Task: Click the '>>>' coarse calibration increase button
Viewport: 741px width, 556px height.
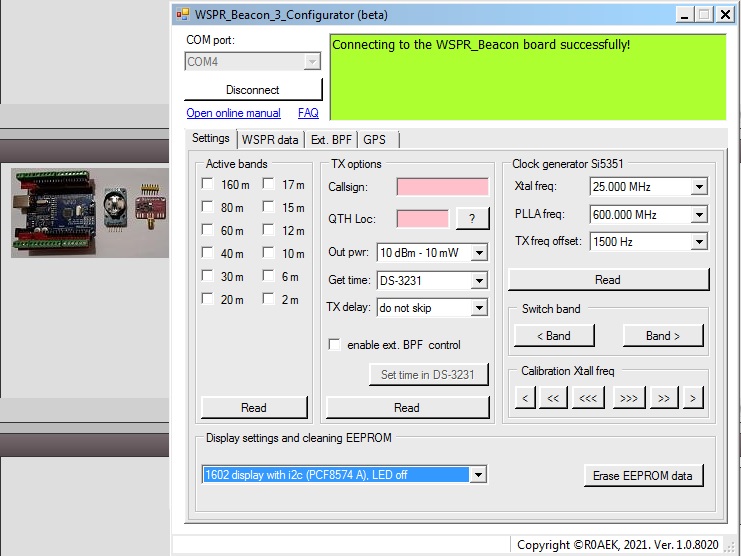Action: pyautogui.click(x=627, y=399)
